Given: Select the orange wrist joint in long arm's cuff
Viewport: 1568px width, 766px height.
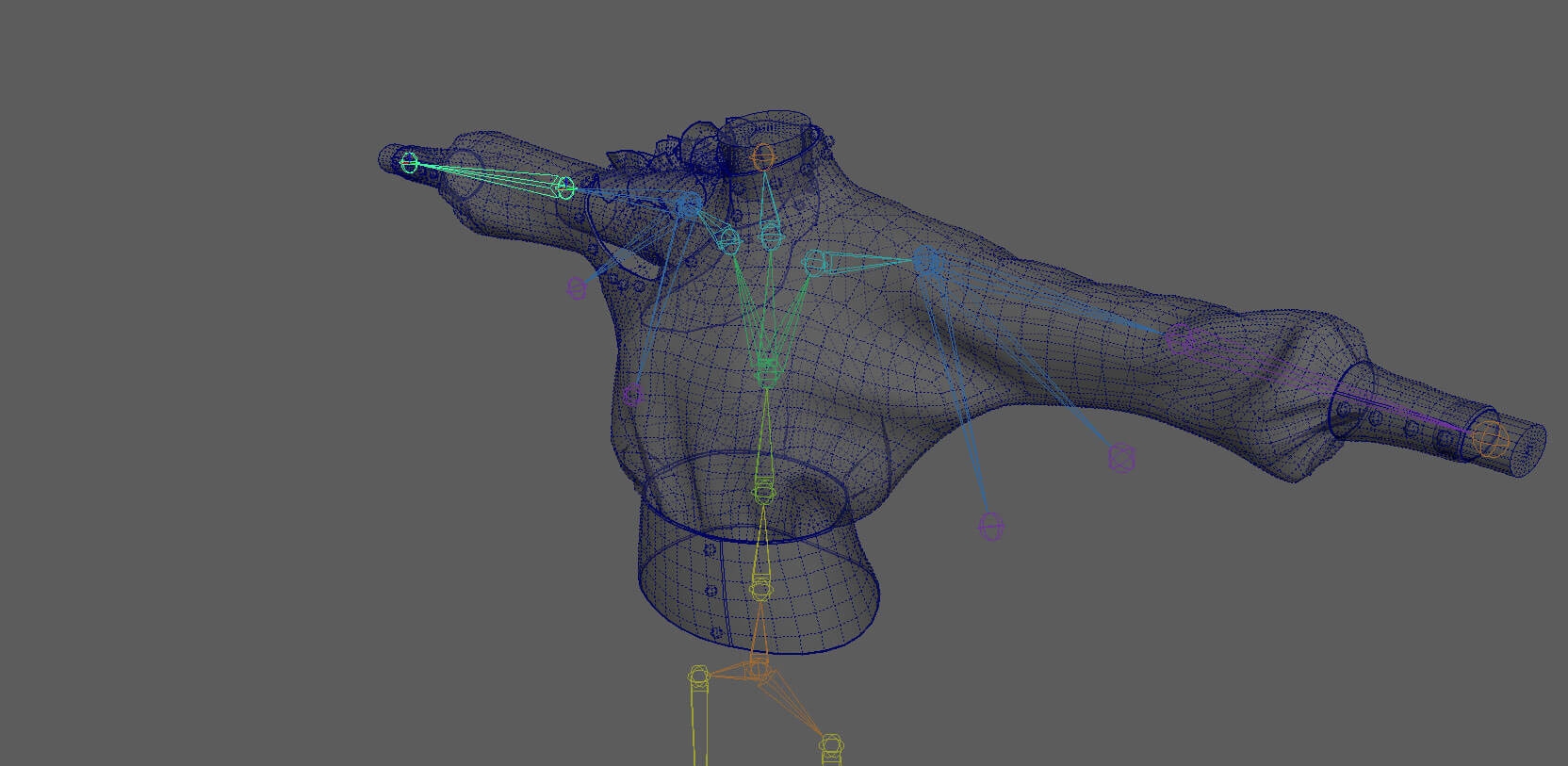Looking at the screenshot, I should click(x=1490, y=439).
